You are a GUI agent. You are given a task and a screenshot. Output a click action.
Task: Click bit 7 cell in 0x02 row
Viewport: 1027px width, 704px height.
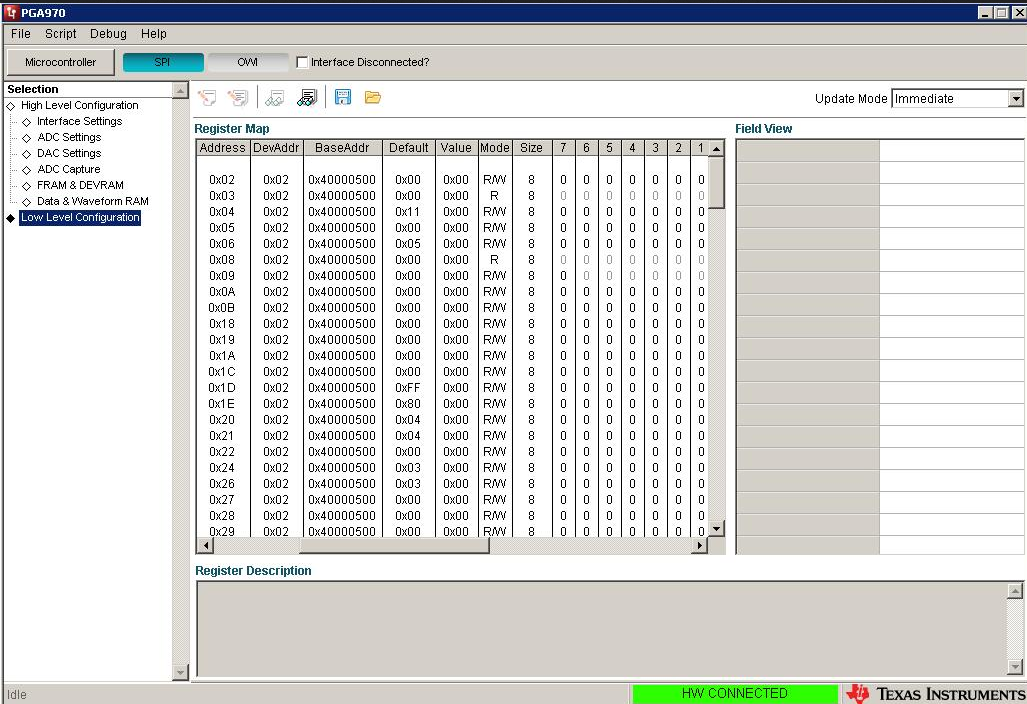coord(563,180)
